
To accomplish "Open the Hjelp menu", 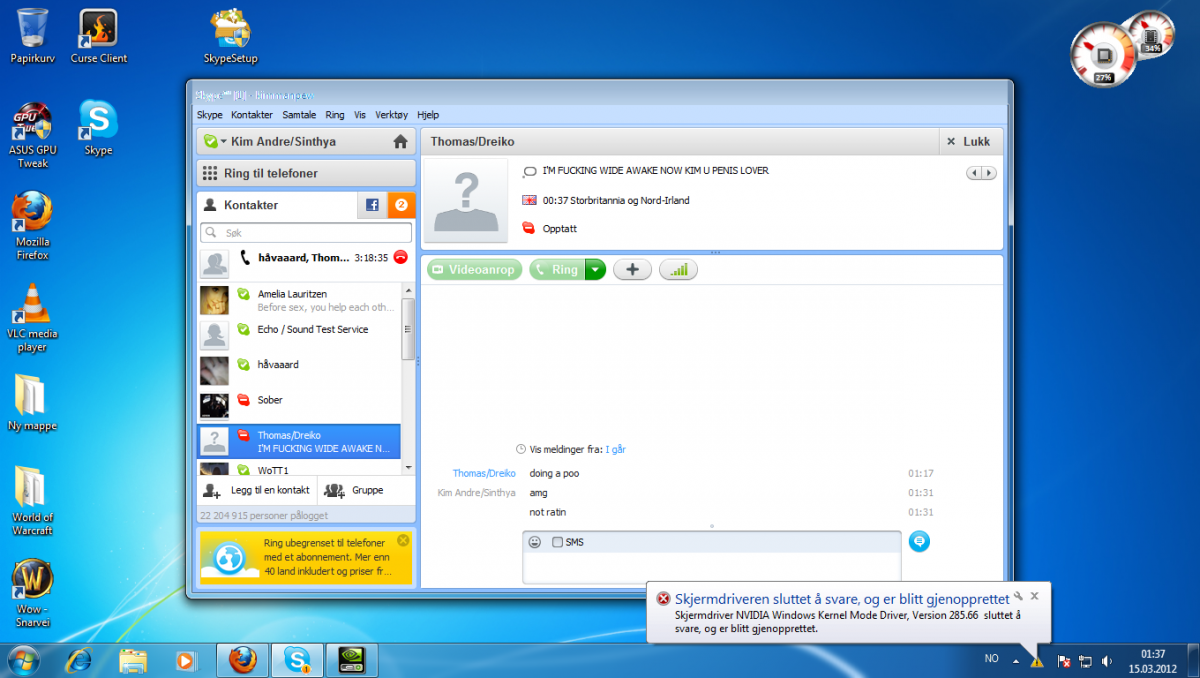I will pyautogui.click(x=428, y=115).
